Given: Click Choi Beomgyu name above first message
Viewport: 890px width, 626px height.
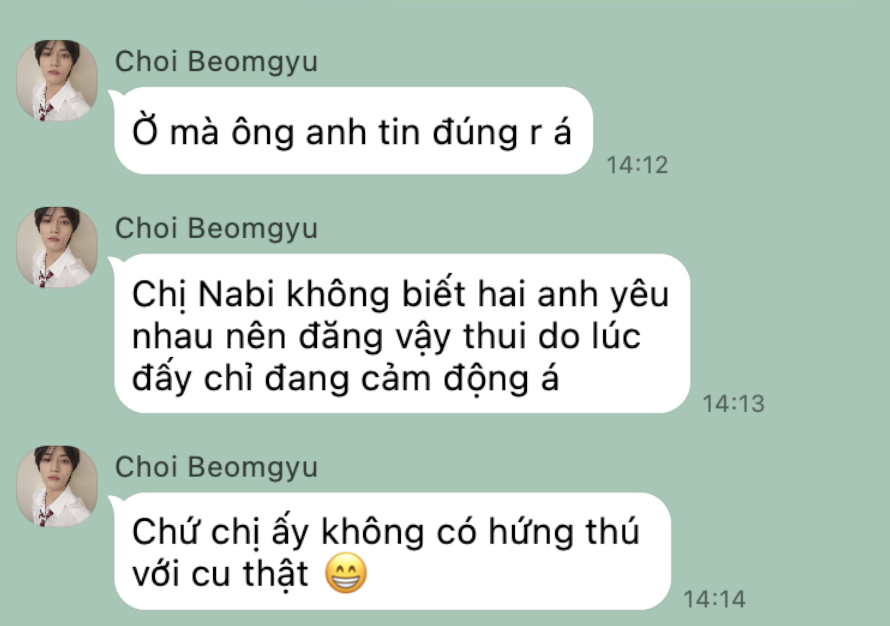Looking at the screenshot, I should coord(216,62).
